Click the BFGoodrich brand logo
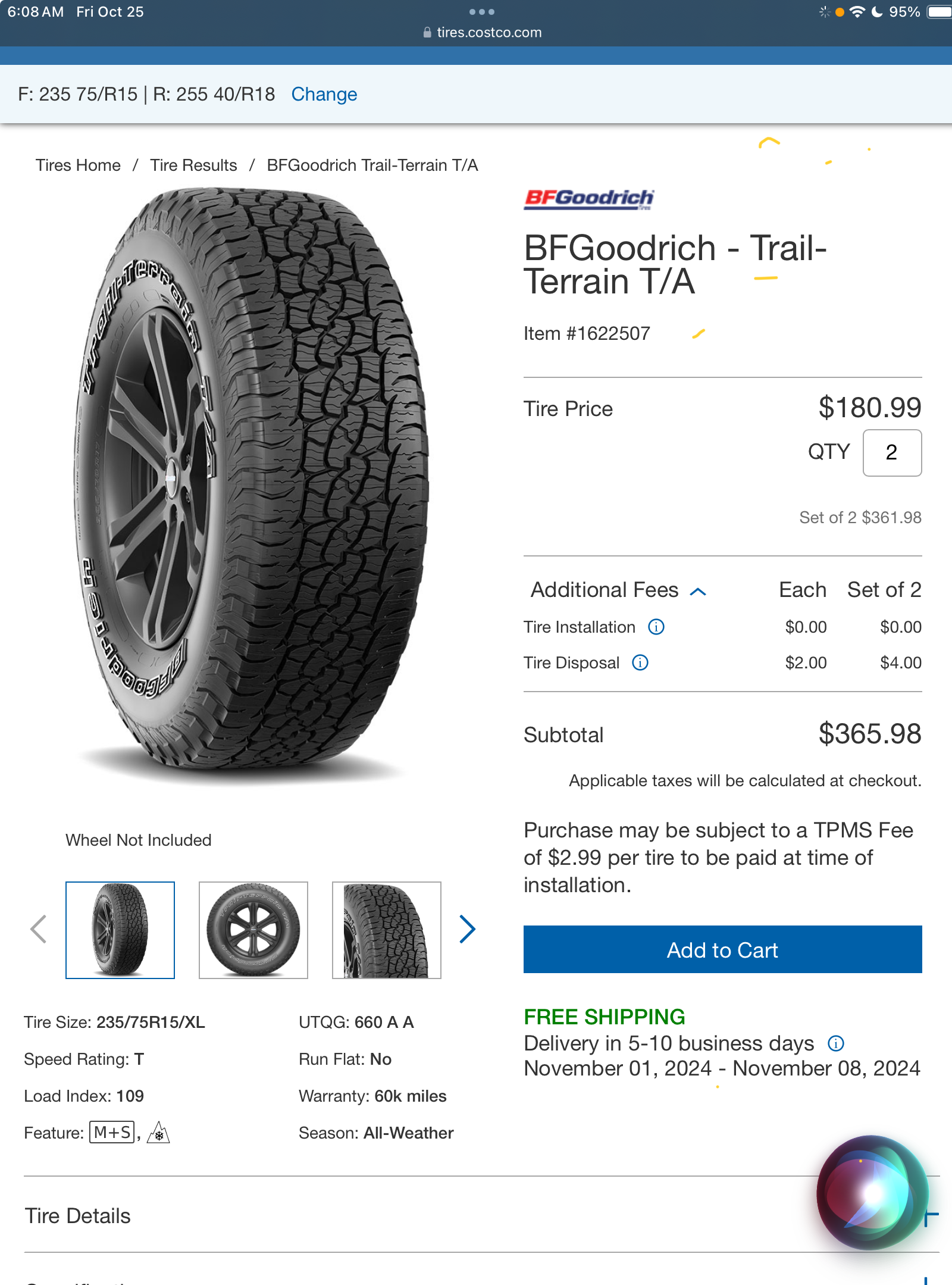952x1285 pixels. [588, 199]
